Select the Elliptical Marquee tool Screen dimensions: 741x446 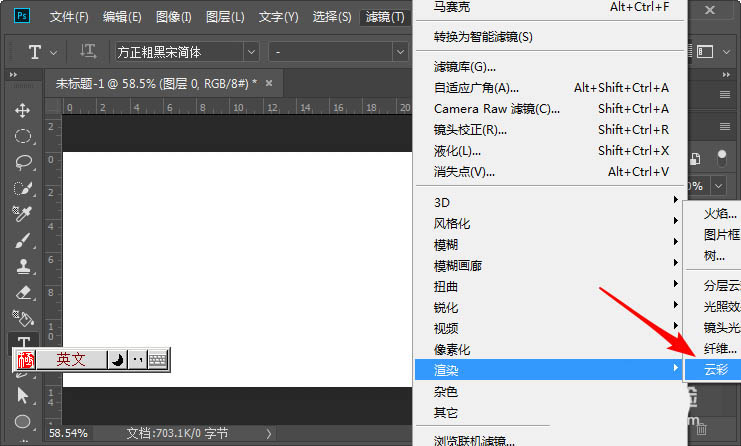point(23,137)
